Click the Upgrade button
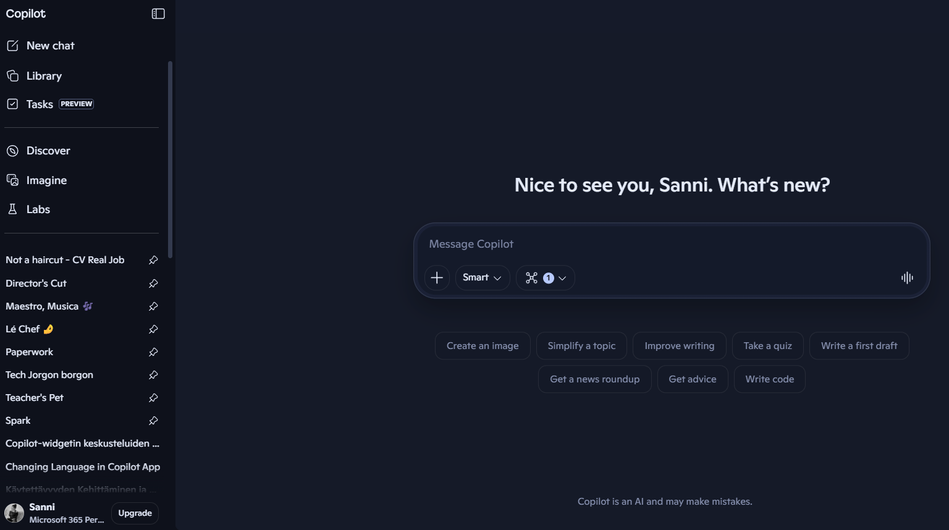 point(135,513)
